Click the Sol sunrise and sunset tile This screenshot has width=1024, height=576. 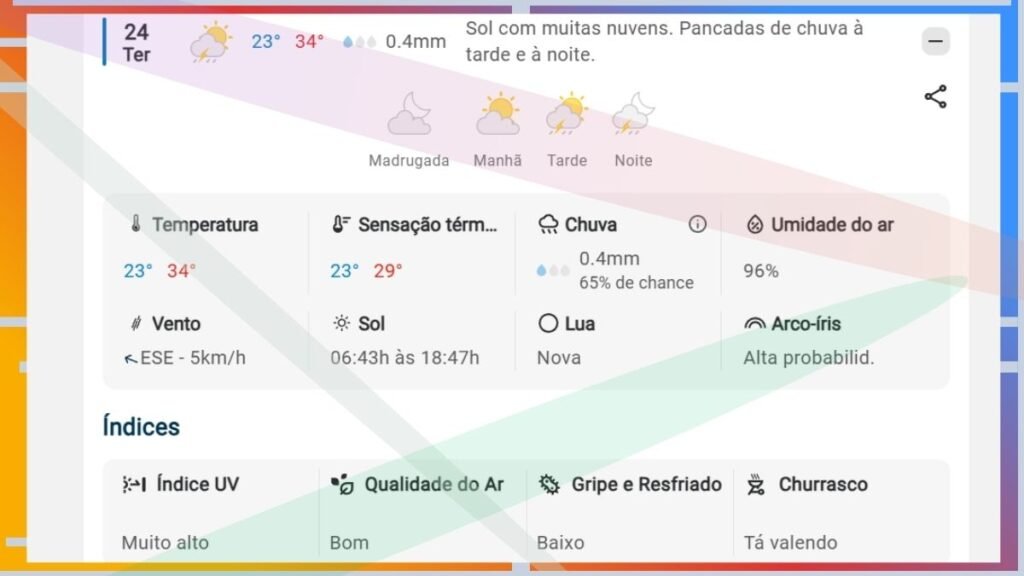[412, 340]
